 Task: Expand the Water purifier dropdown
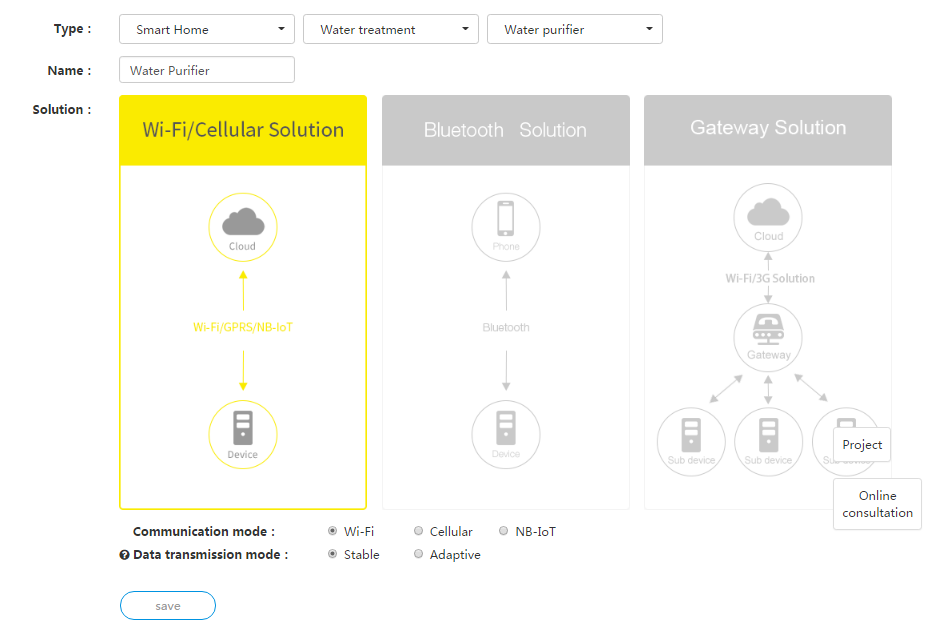(x=574, y=29)
